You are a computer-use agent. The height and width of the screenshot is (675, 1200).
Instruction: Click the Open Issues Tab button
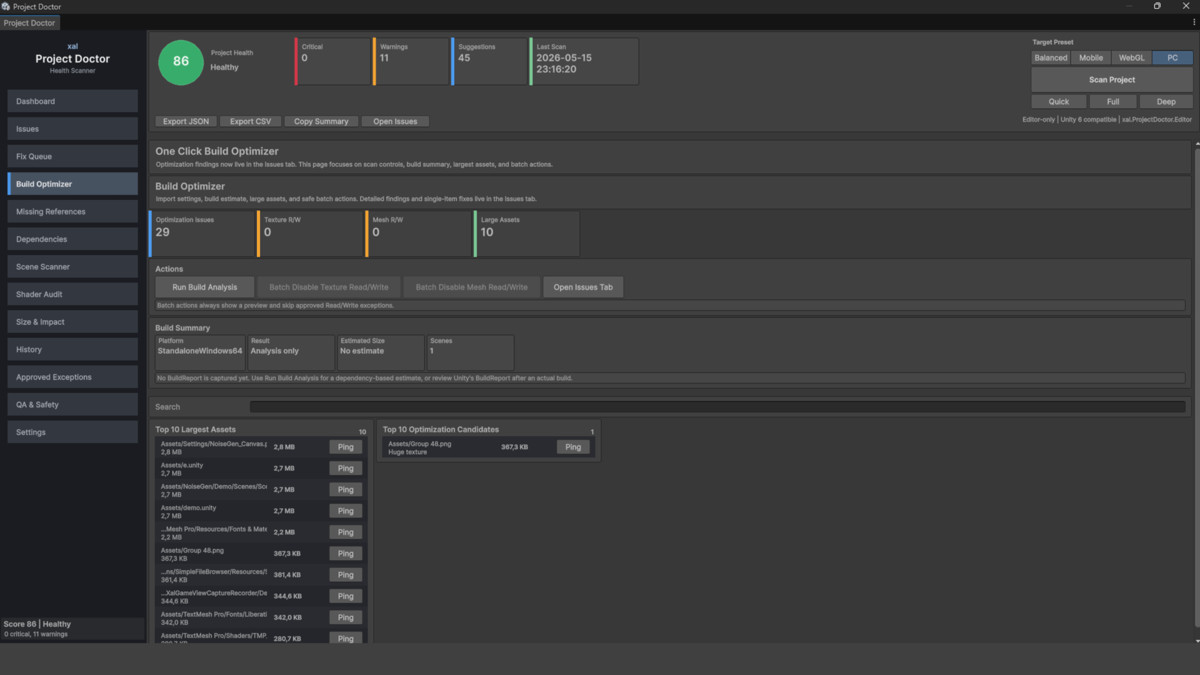[x=583, y=287]
